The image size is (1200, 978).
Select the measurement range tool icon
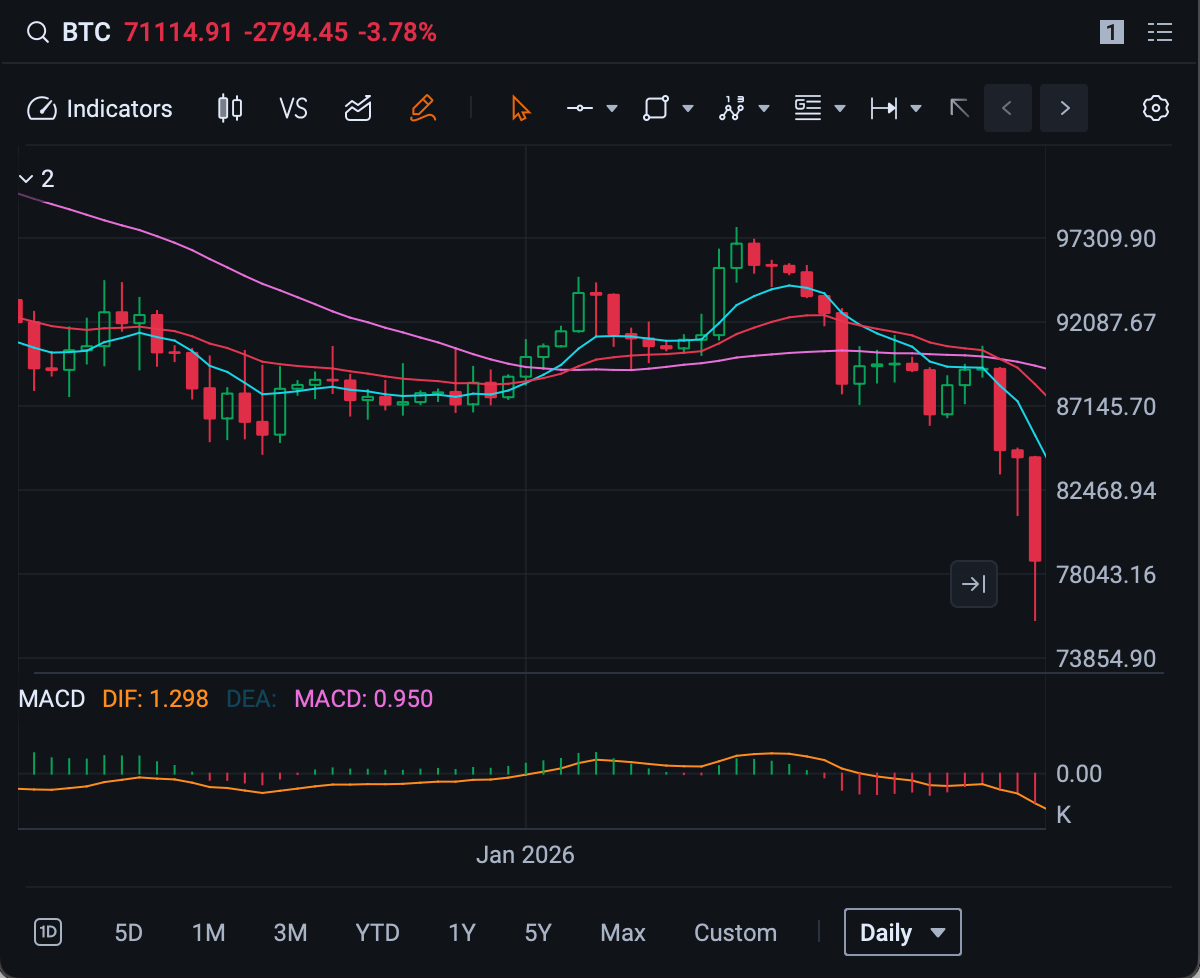pyautogui.click(x=884, y=109)
